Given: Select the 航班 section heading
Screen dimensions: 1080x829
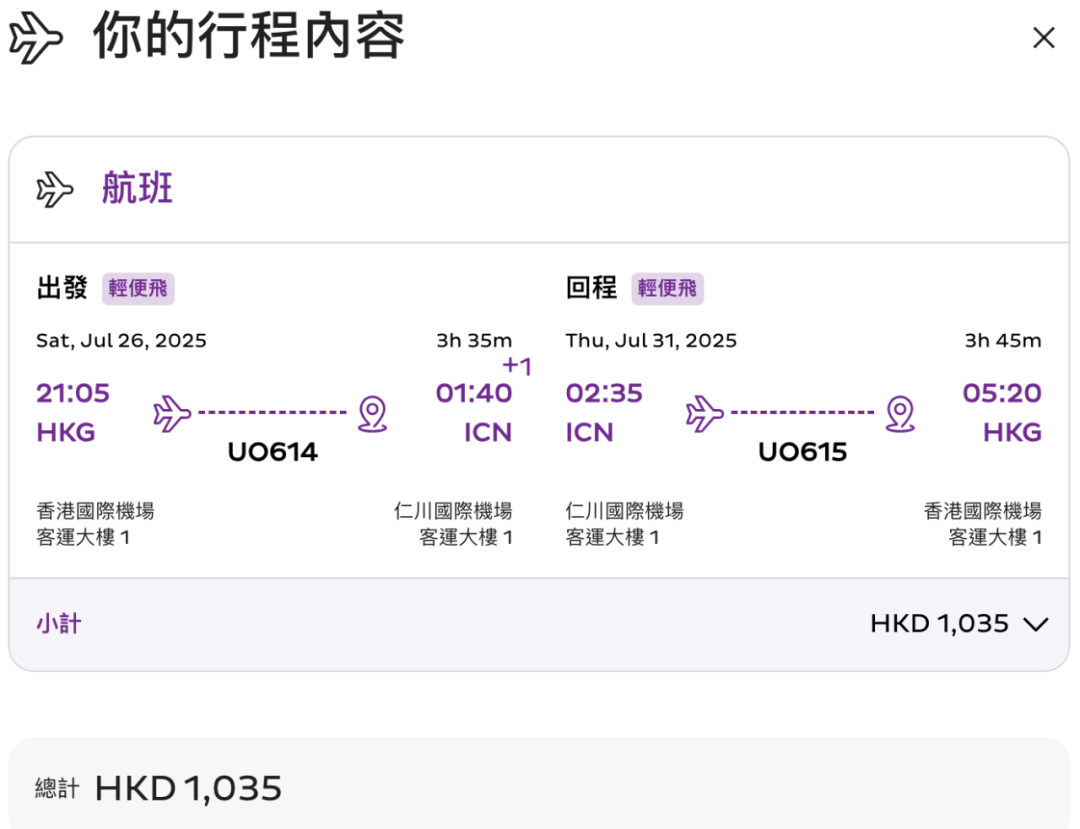Looking at the screenshot, I should 137,189.
